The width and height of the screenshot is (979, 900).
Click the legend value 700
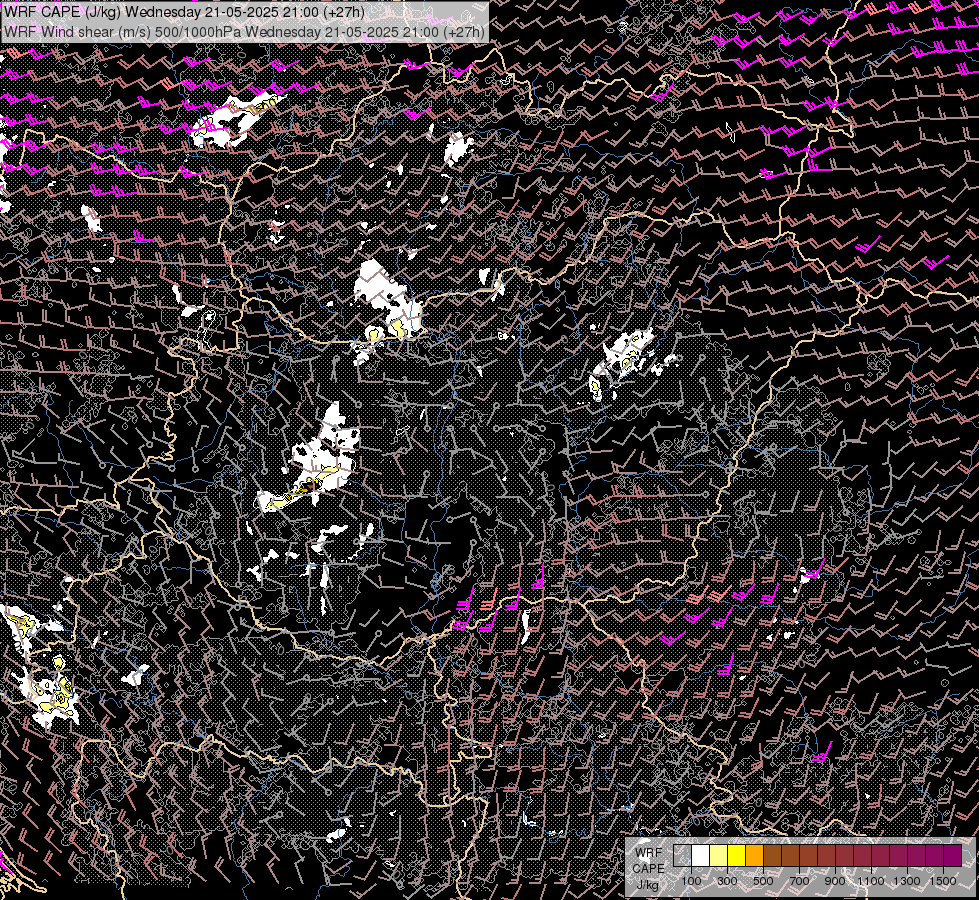point(799,881)
